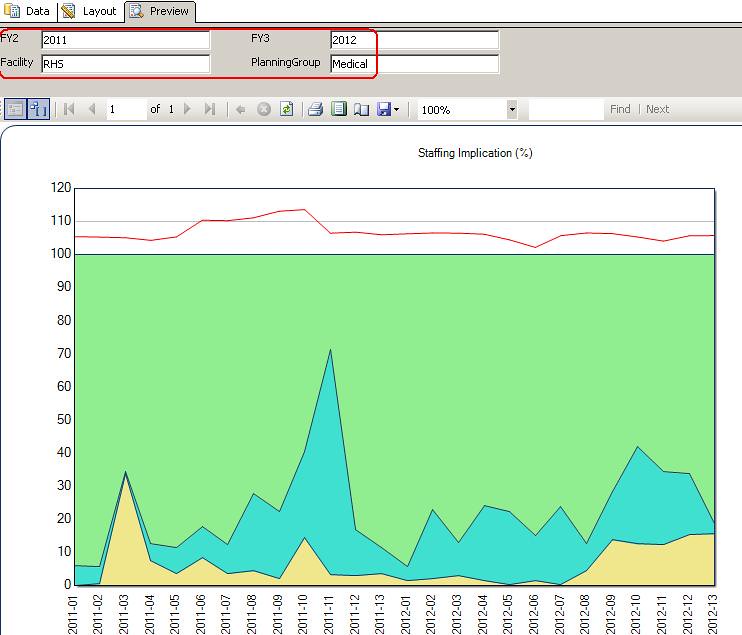Click the export save disk icon
The image size is (742, 635).
384,109
